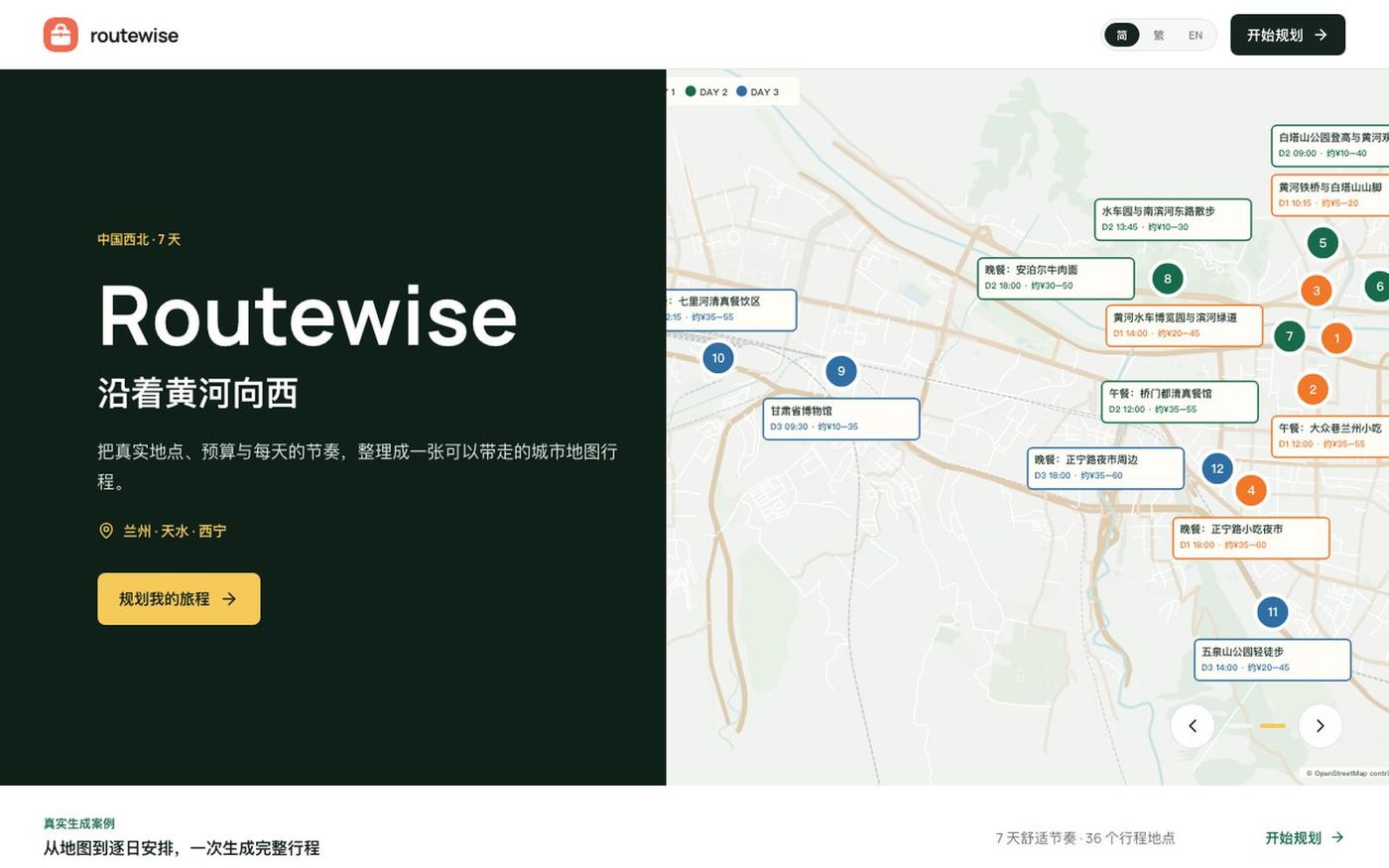Click the hero description starting 把真实地点
This screenshot has height=868, width=1389.
pos(357,466)
